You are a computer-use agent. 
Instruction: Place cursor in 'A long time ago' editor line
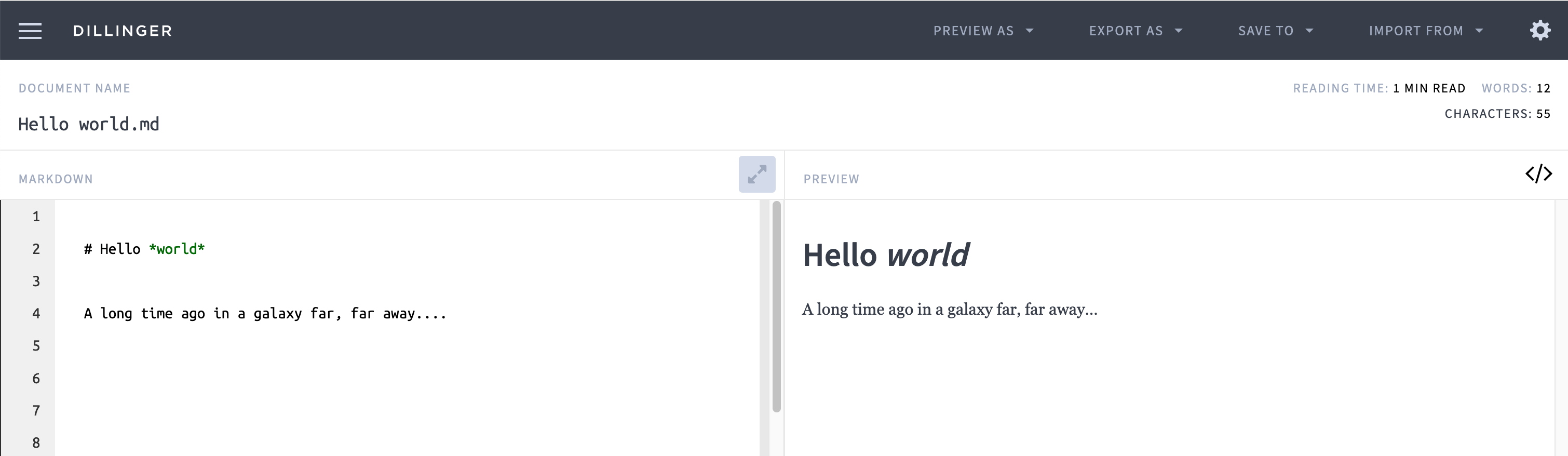[x=265, y=314]
